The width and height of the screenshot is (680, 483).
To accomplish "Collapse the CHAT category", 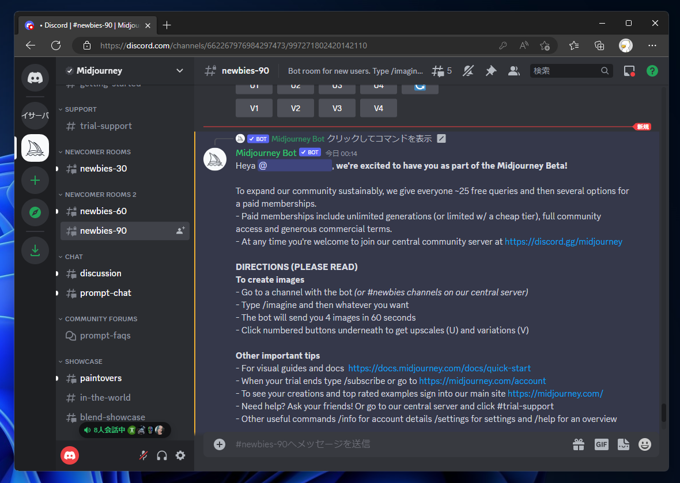I will [x=73, y=257].
